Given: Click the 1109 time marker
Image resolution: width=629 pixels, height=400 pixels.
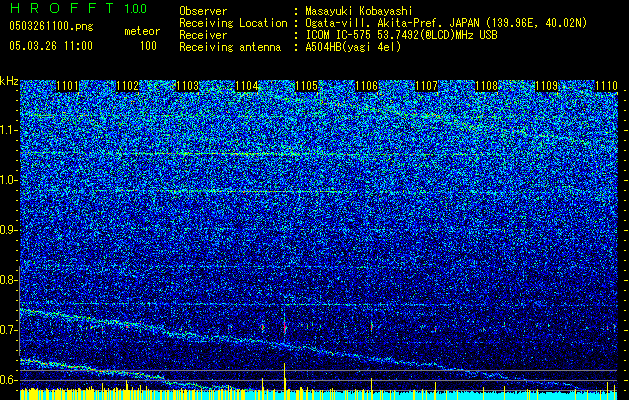Looking at the screenshot, I should point(546,86).
